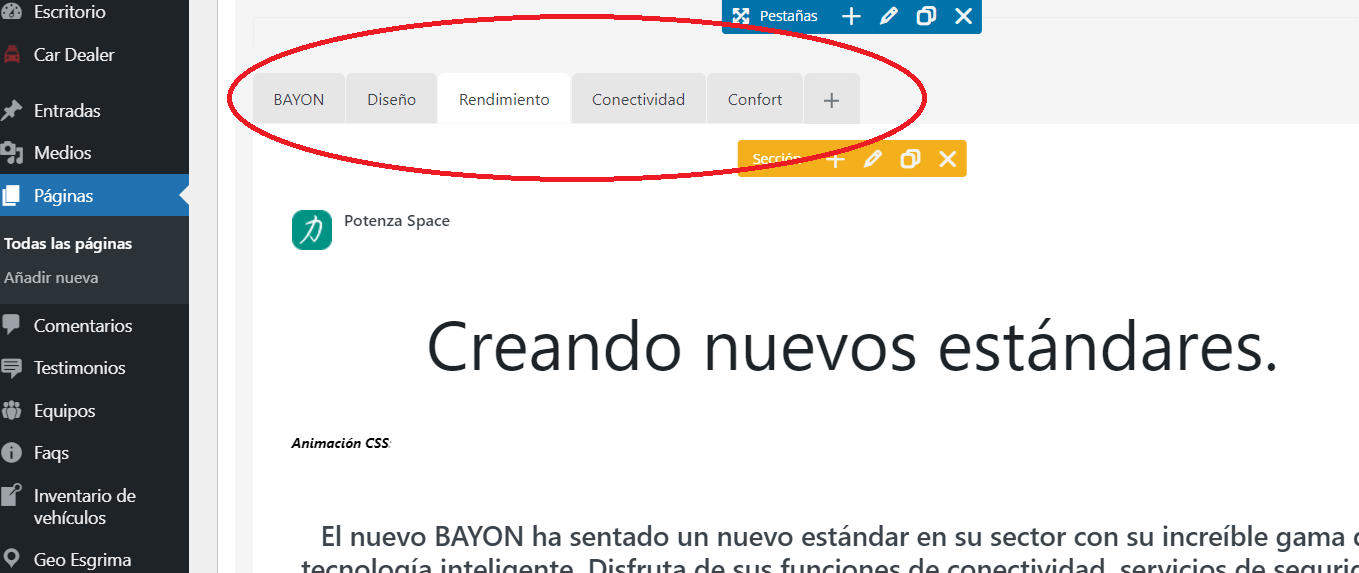Viewport: 1359px width, 573px height.
Task: Click the Equipos group icon
Action: pos(12,411)
